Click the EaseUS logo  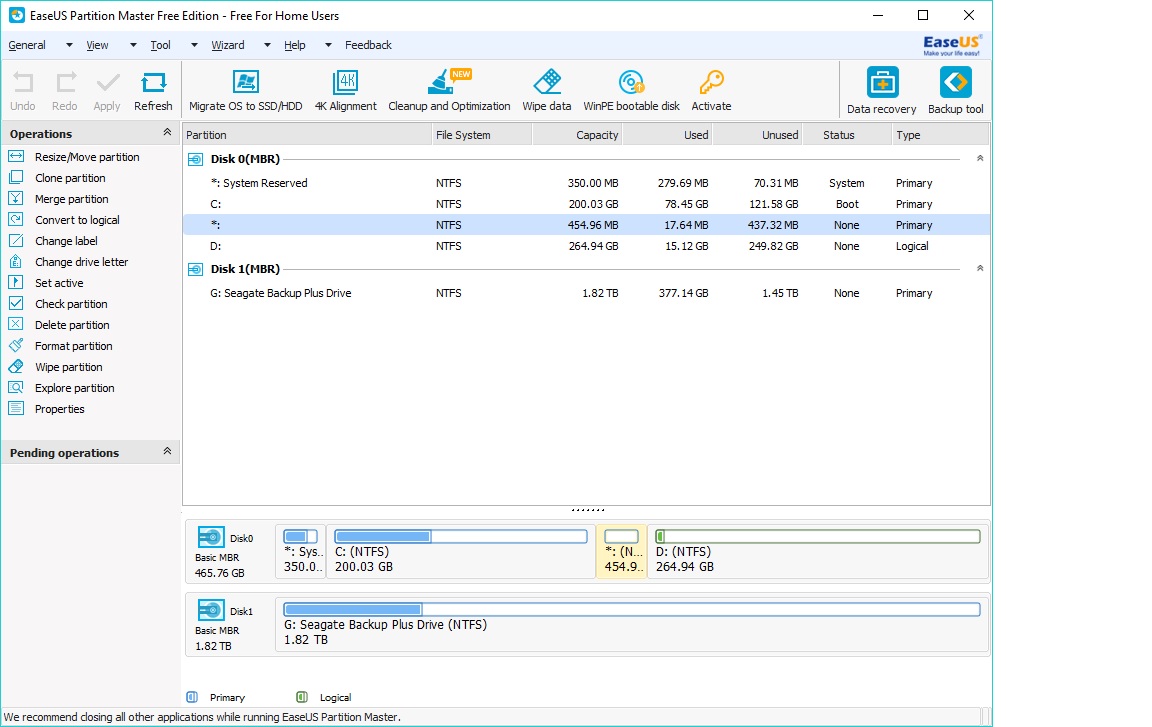952,45
